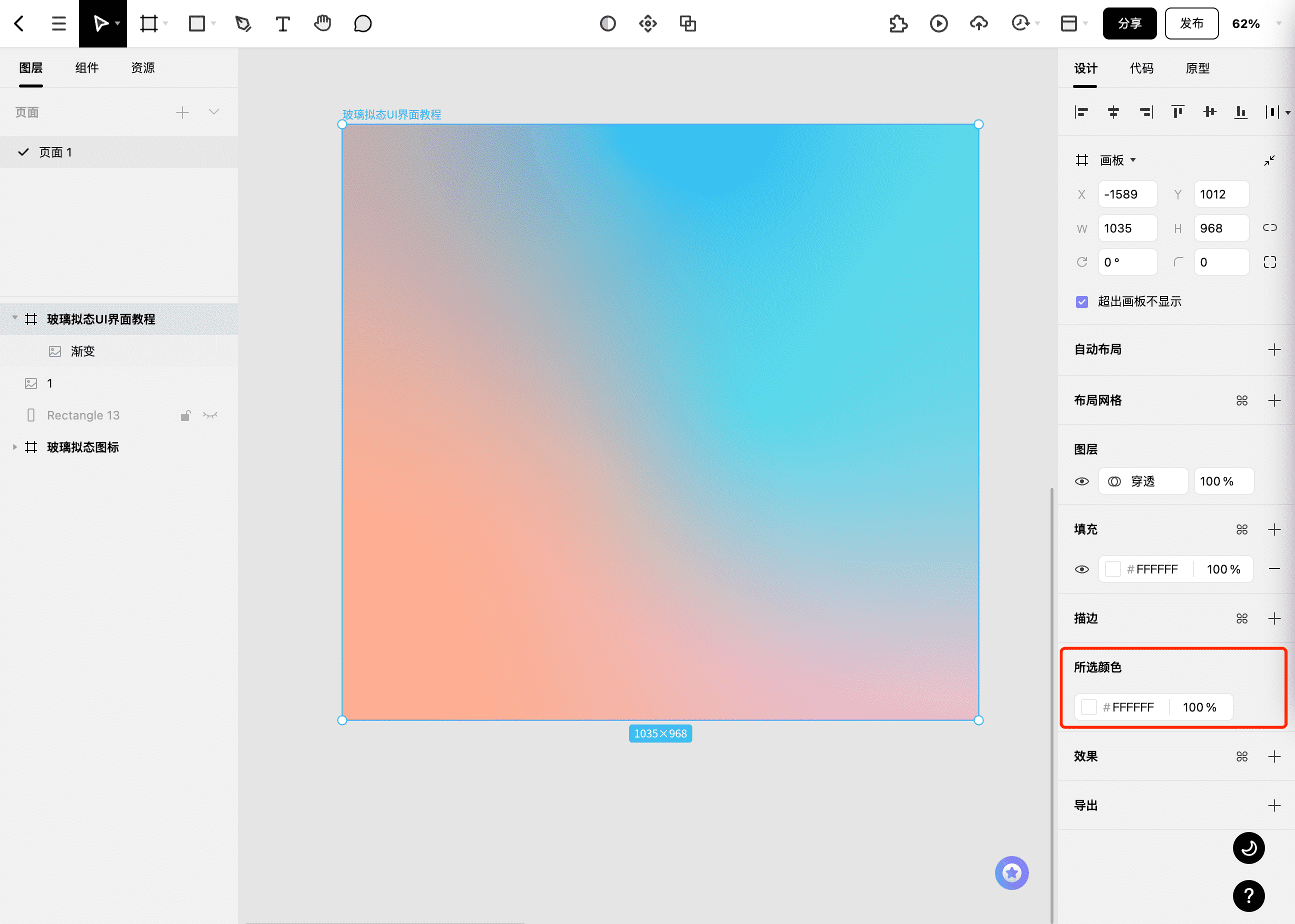Open the pages list chevron
Image resolution: width=1295 pixels, height=924 pixels.
(214, 112)
